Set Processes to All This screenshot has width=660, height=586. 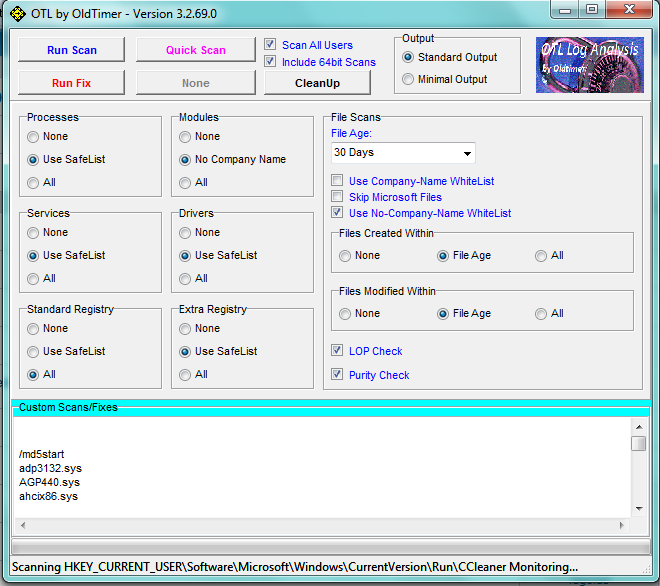point(33,183)
